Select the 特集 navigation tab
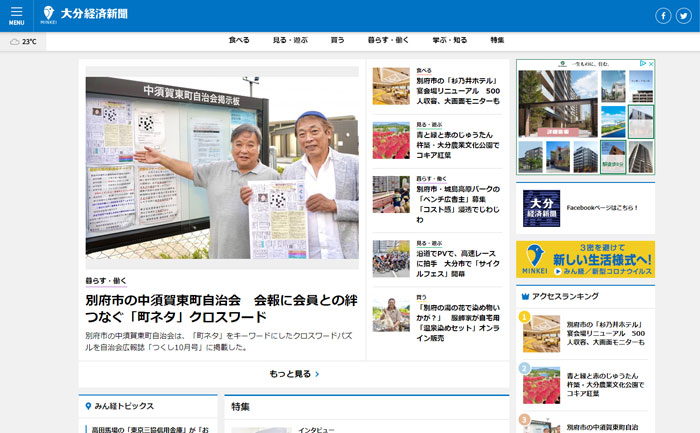This screenshot has height=433, width=700. (x=497, y=40)
